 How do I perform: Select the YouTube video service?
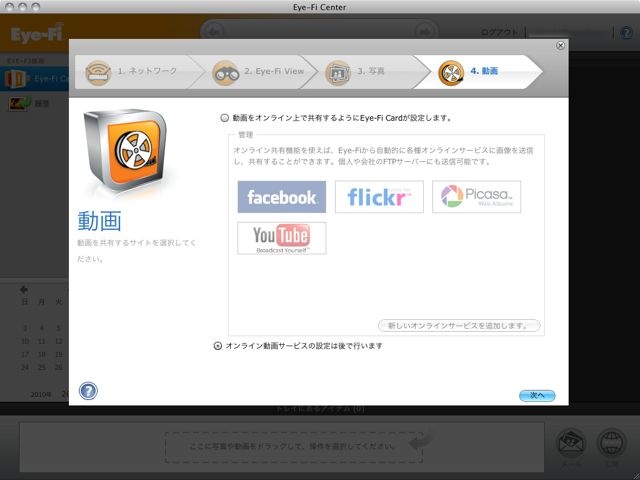[282, 238]
